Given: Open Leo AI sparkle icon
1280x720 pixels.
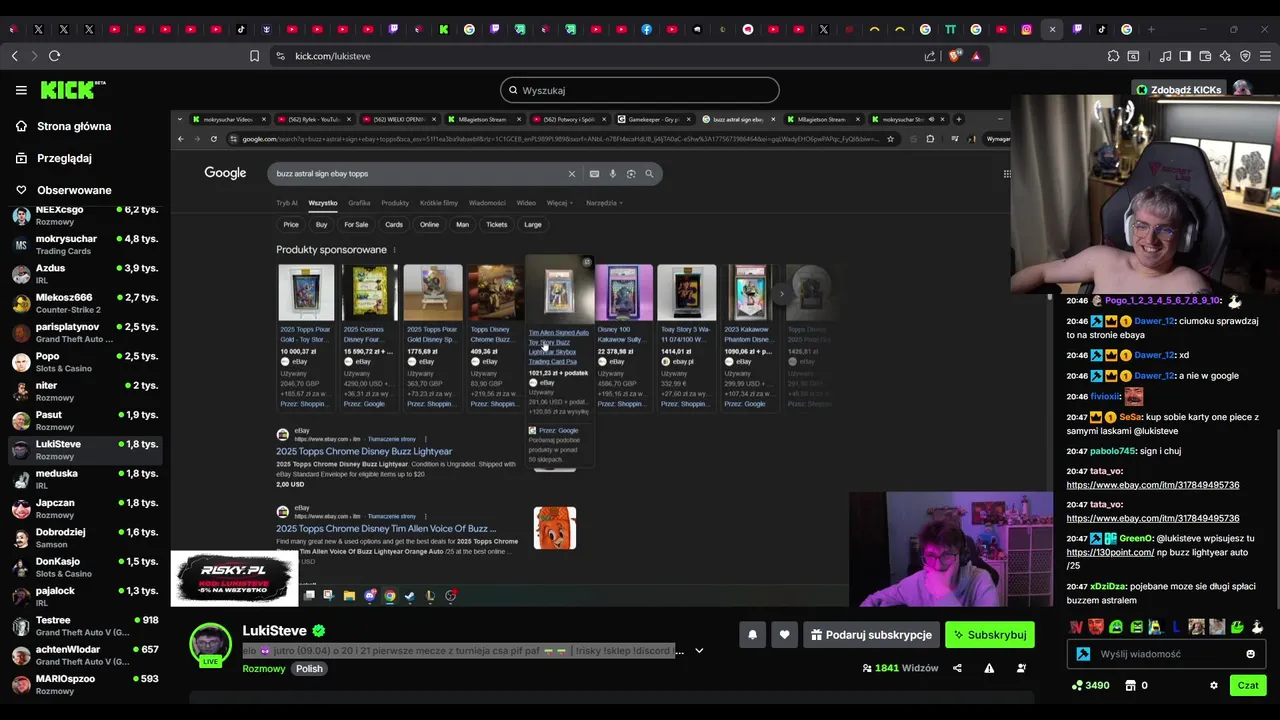Looking at the screenshot, I should click(x=1225, y=56).
